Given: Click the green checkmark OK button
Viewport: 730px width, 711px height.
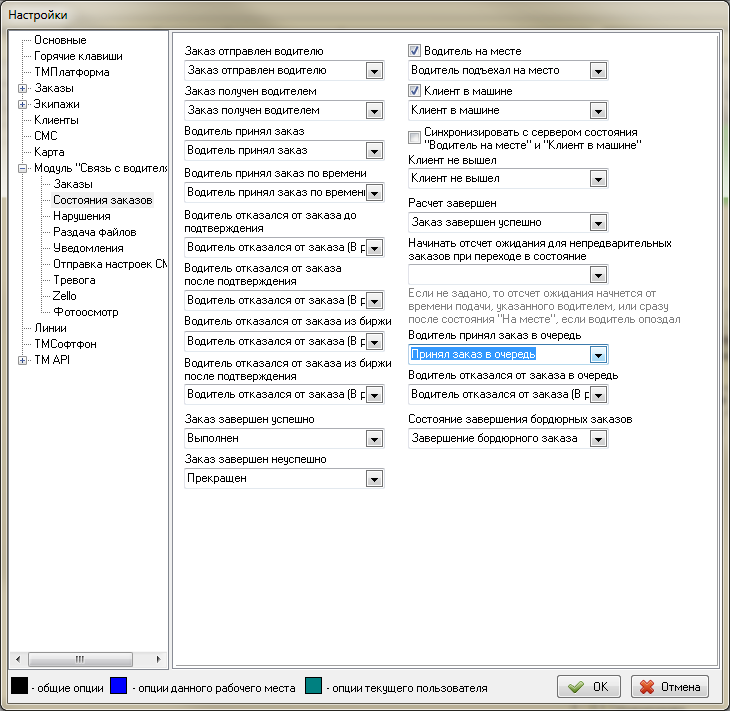Looking at the screenshot, I should (588, 687).
